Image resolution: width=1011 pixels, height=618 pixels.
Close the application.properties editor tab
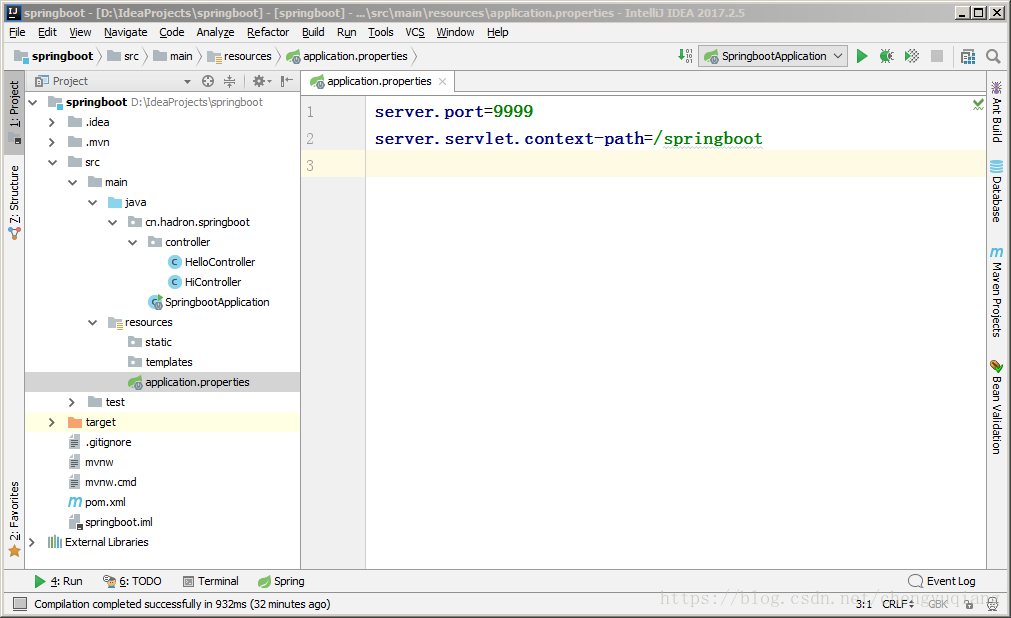442,81
